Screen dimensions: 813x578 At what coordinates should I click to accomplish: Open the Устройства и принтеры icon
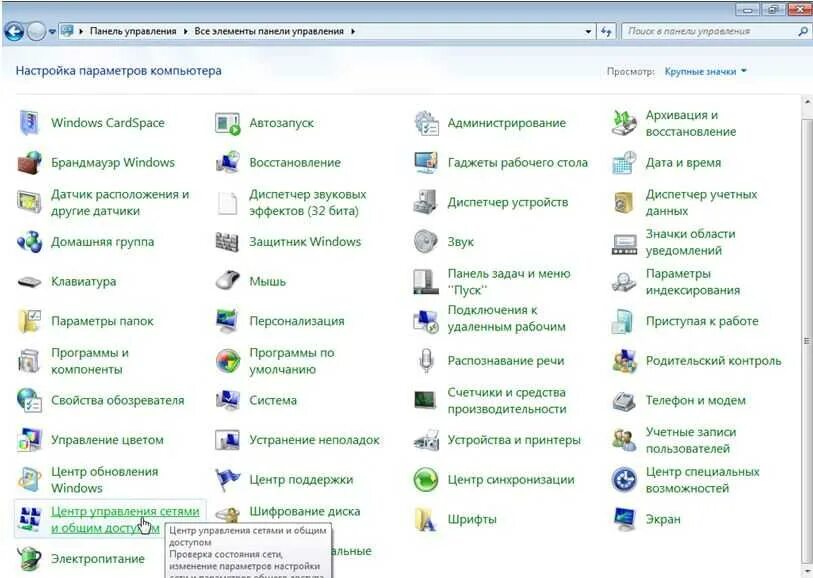coord(426,440)
